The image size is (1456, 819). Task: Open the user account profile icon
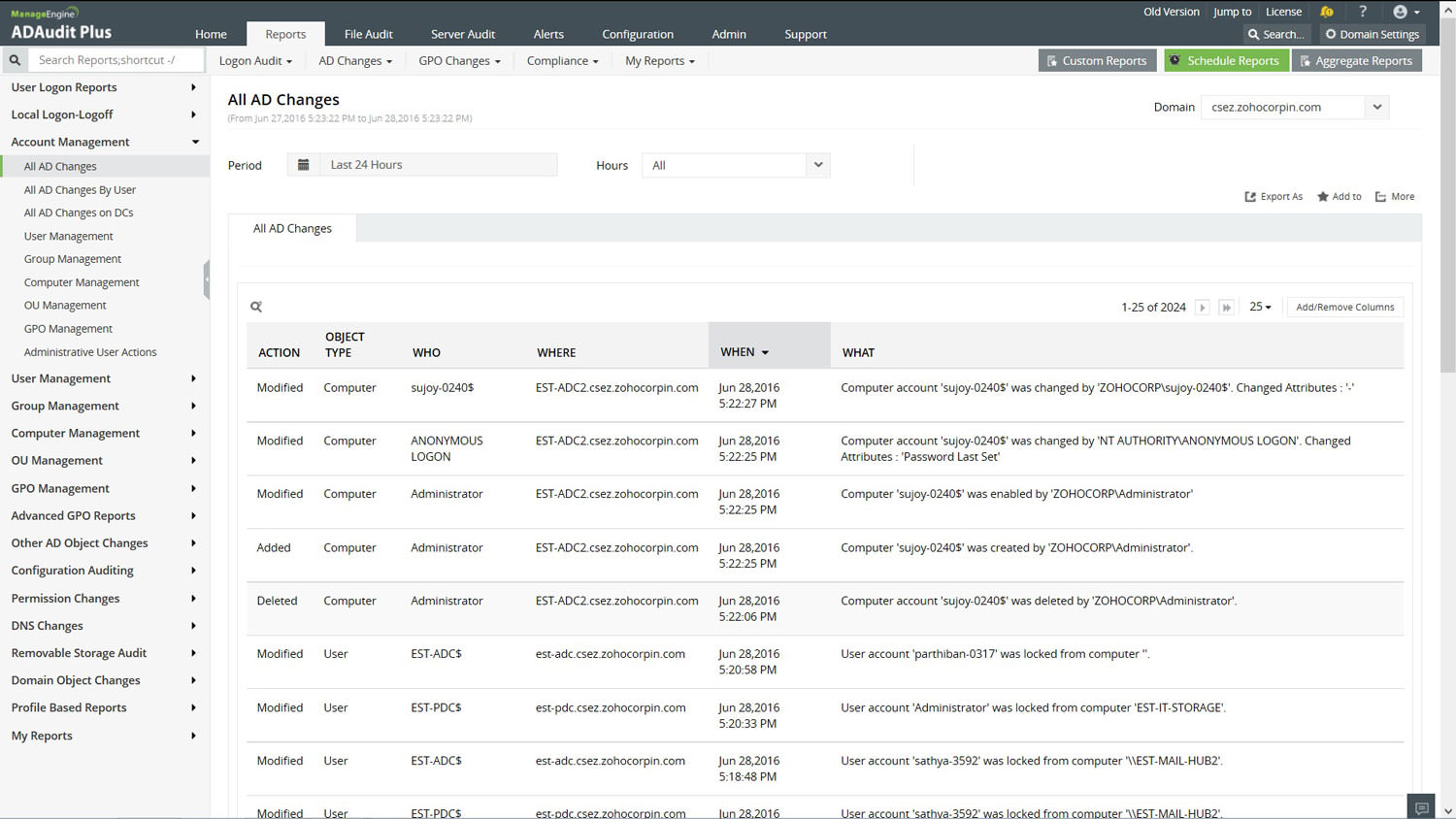(1400, 12)
